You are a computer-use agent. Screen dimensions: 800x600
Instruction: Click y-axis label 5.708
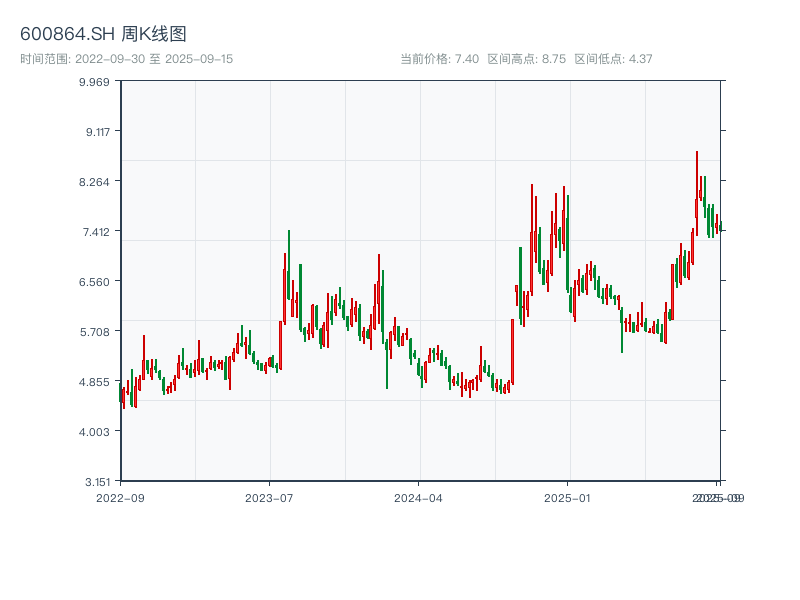(94, 332)
